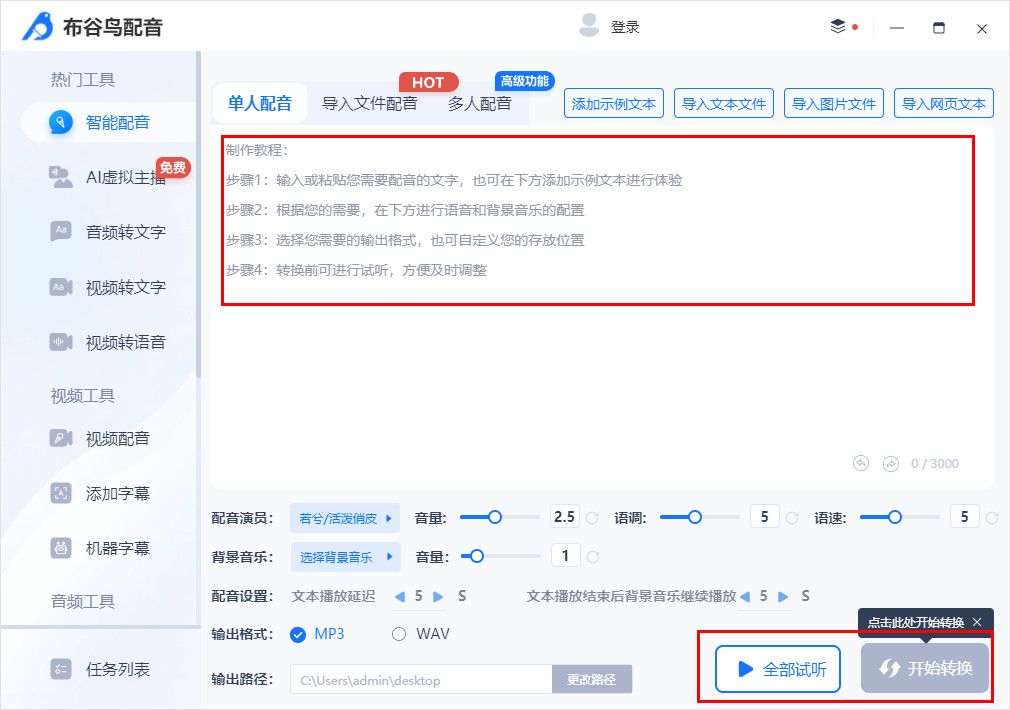1010x710 pixels.
Task: Minimize the 布谷鸟配音 window
Action: pos(897,28)
